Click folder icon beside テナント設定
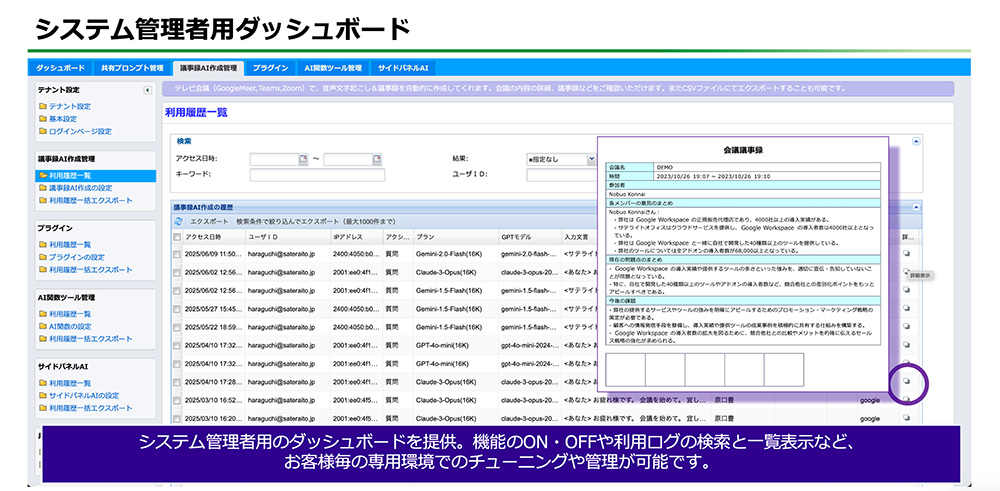This screenshot has width=1000, height=491. 43,106
